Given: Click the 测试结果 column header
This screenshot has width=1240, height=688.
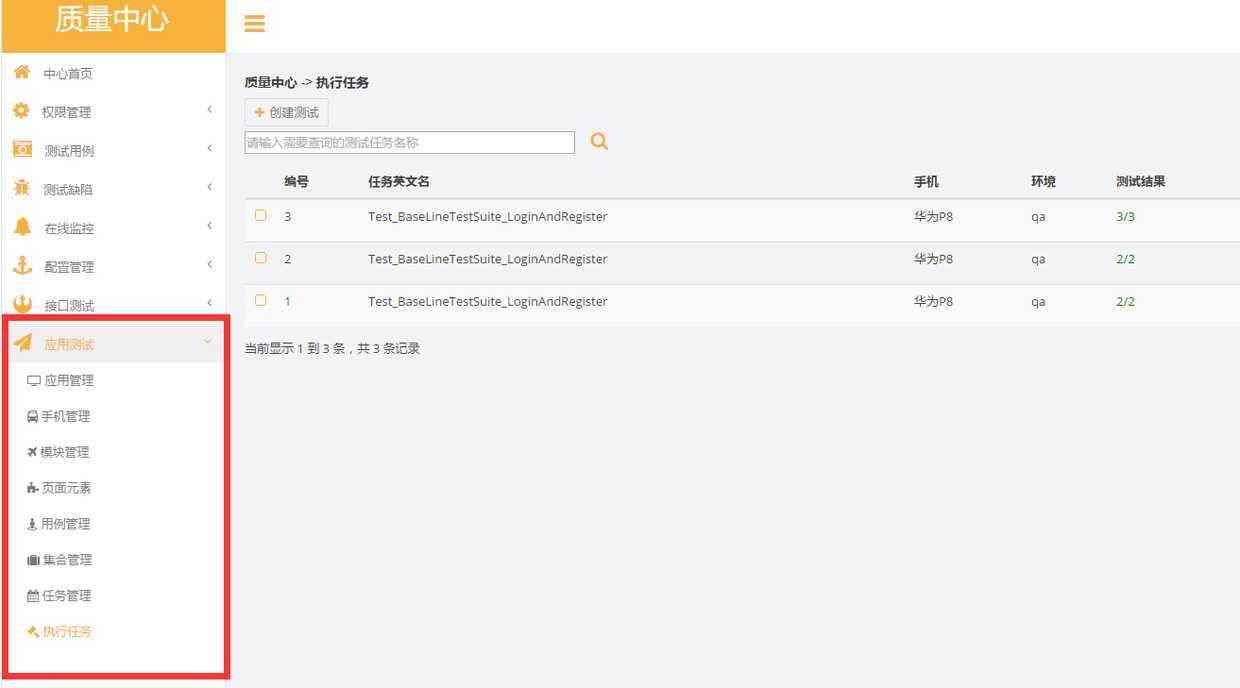Looking at the screenshot, I should pos(1141,182).
